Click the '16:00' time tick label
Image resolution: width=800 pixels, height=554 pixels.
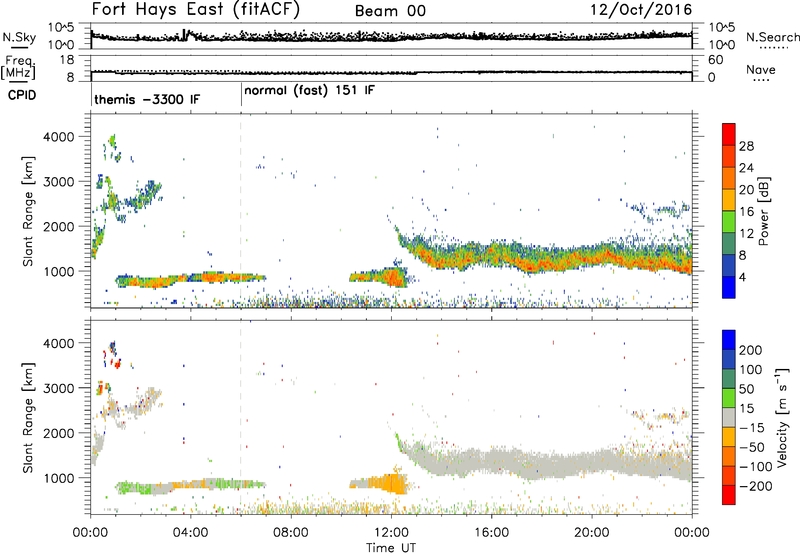pos(491,533)
